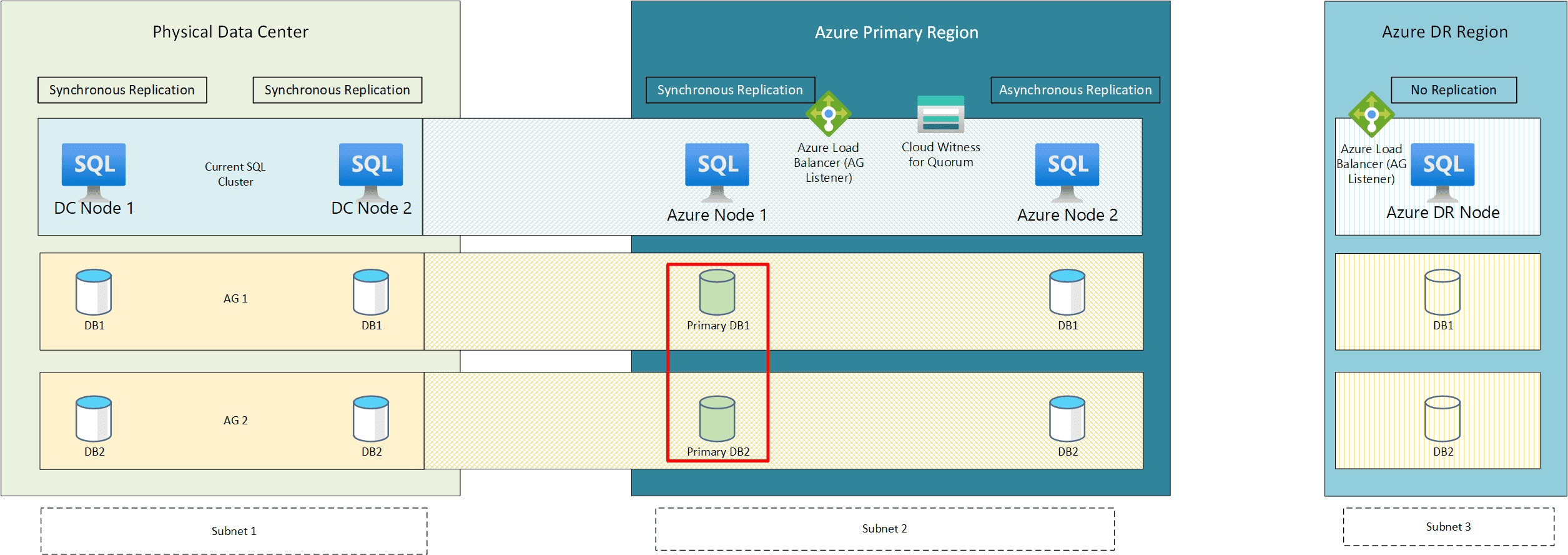This screenshot has width=1568, height=555.
Task: Click the Cloud Witness for Quorum text
Action: click(x=940, y=155)
